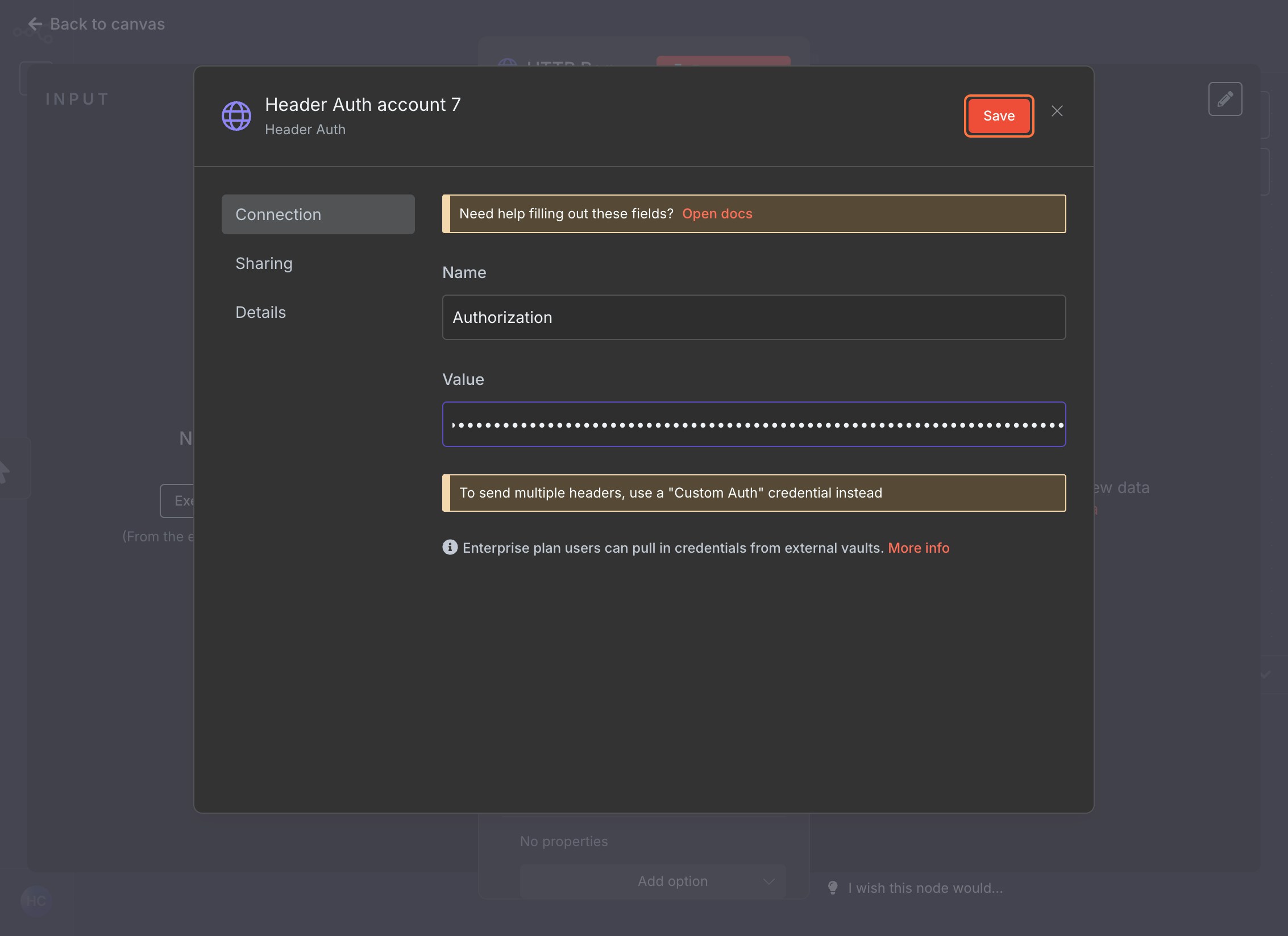Viewport: 1288px width, 936px height.
Task: Close the credential dialog with X
Action: pyautogui.click(x=1057, y=111)
